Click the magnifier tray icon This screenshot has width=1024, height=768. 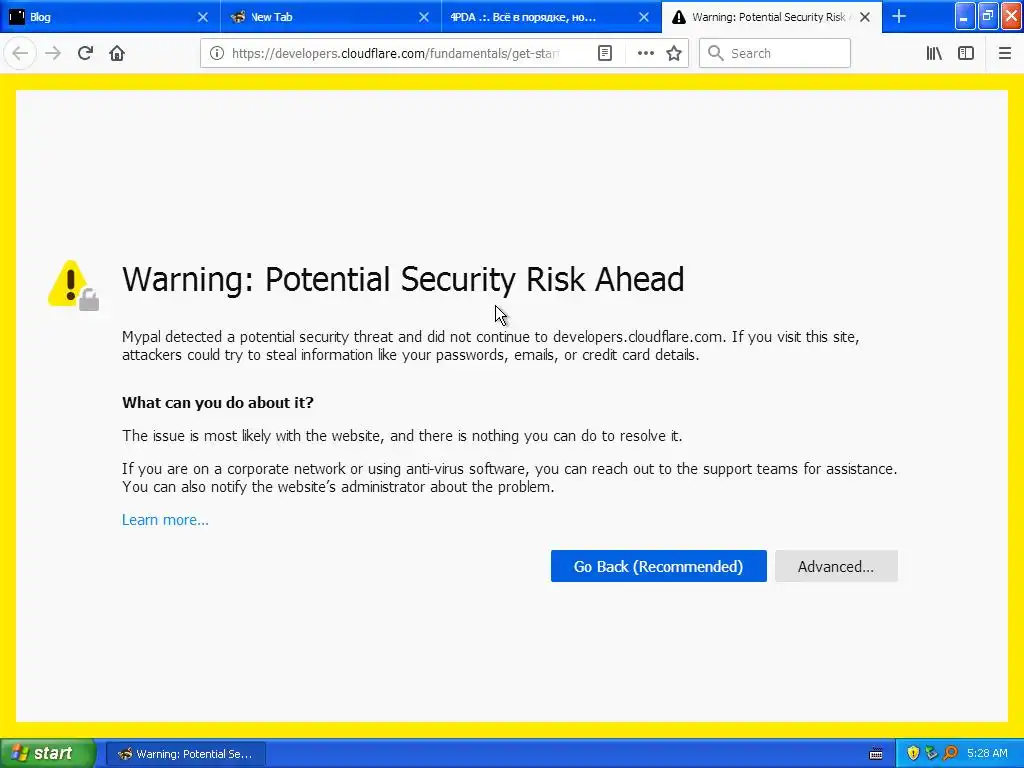click(950, 754)
